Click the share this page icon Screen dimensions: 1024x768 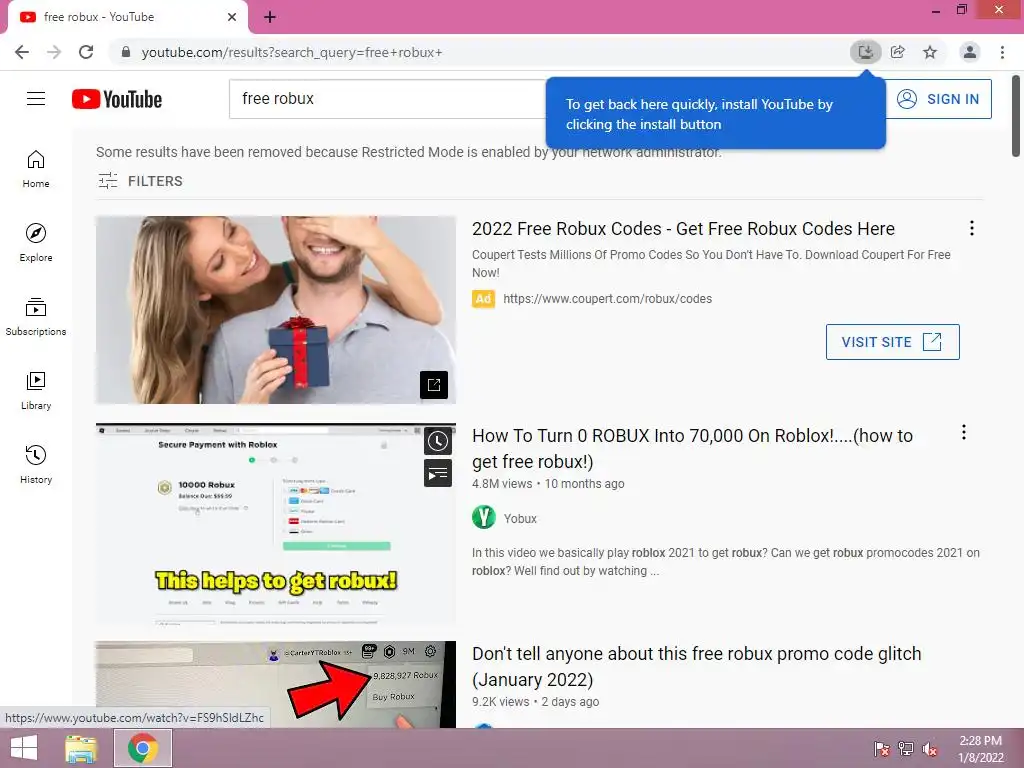pyautogui.click(x=898, y=52)
